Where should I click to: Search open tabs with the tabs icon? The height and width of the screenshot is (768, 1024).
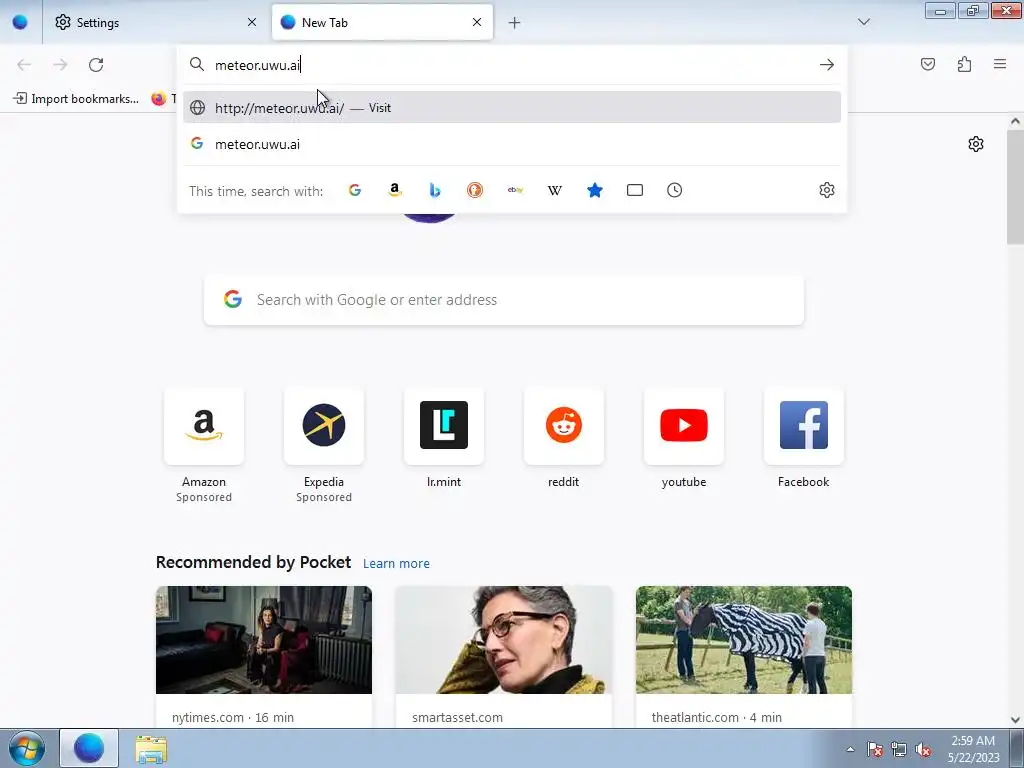[x=635, y=190]
